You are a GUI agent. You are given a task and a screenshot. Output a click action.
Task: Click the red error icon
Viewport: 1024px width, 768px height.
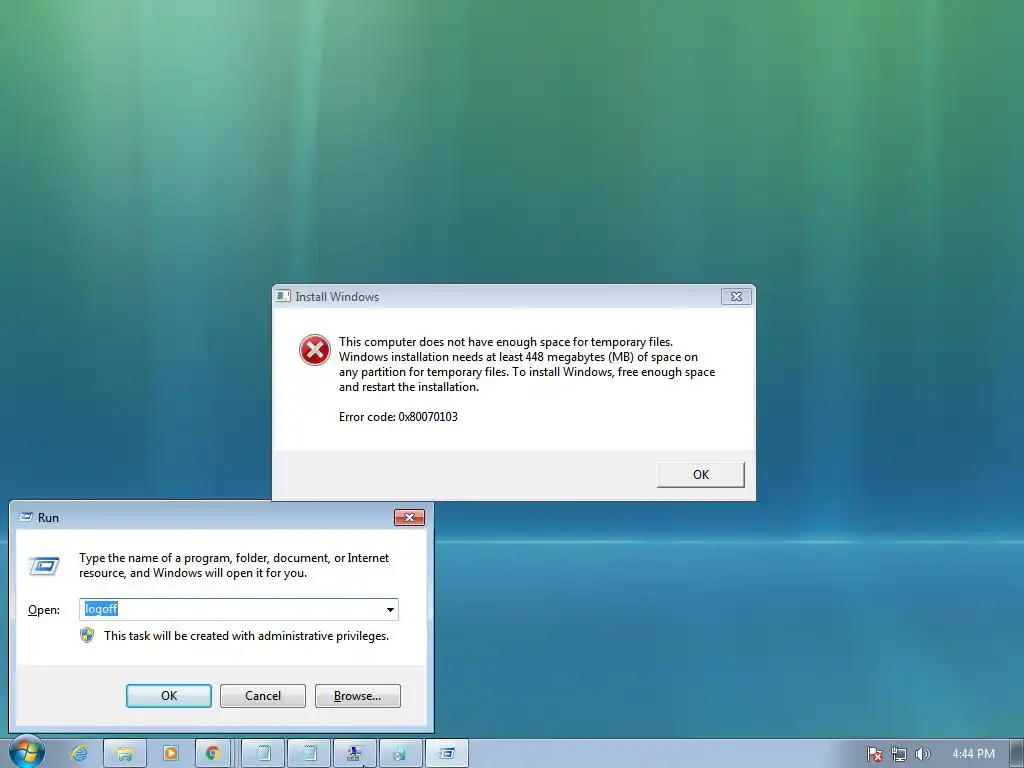coord(315,350)
